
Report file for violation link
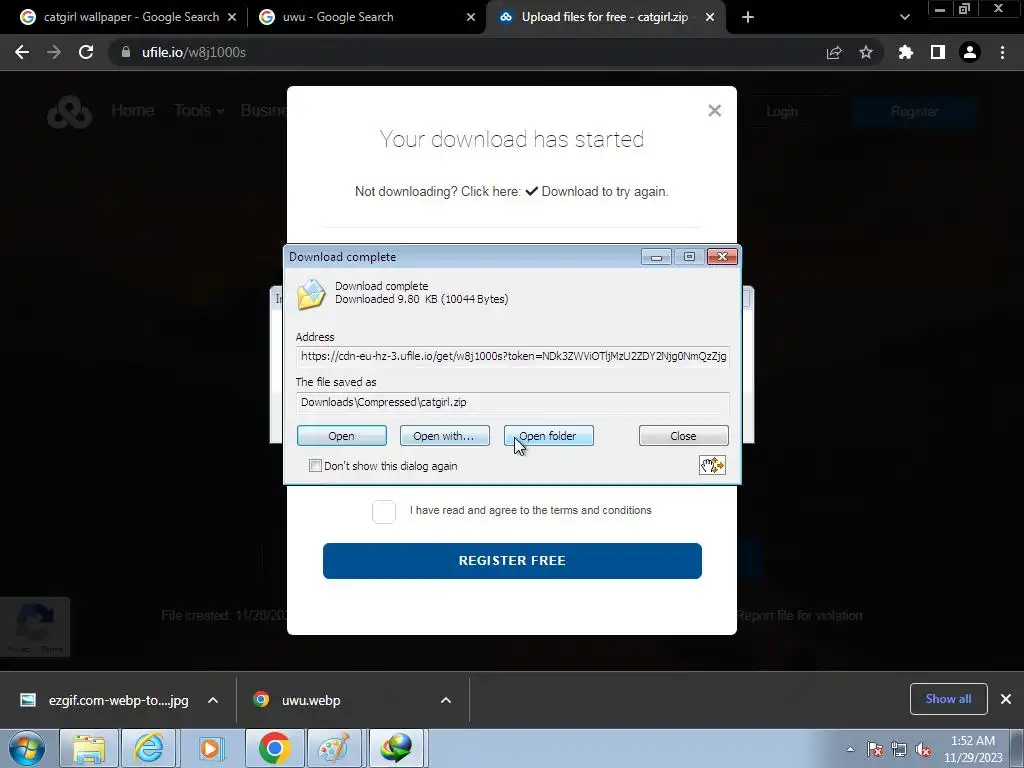(x=800, y=616)
